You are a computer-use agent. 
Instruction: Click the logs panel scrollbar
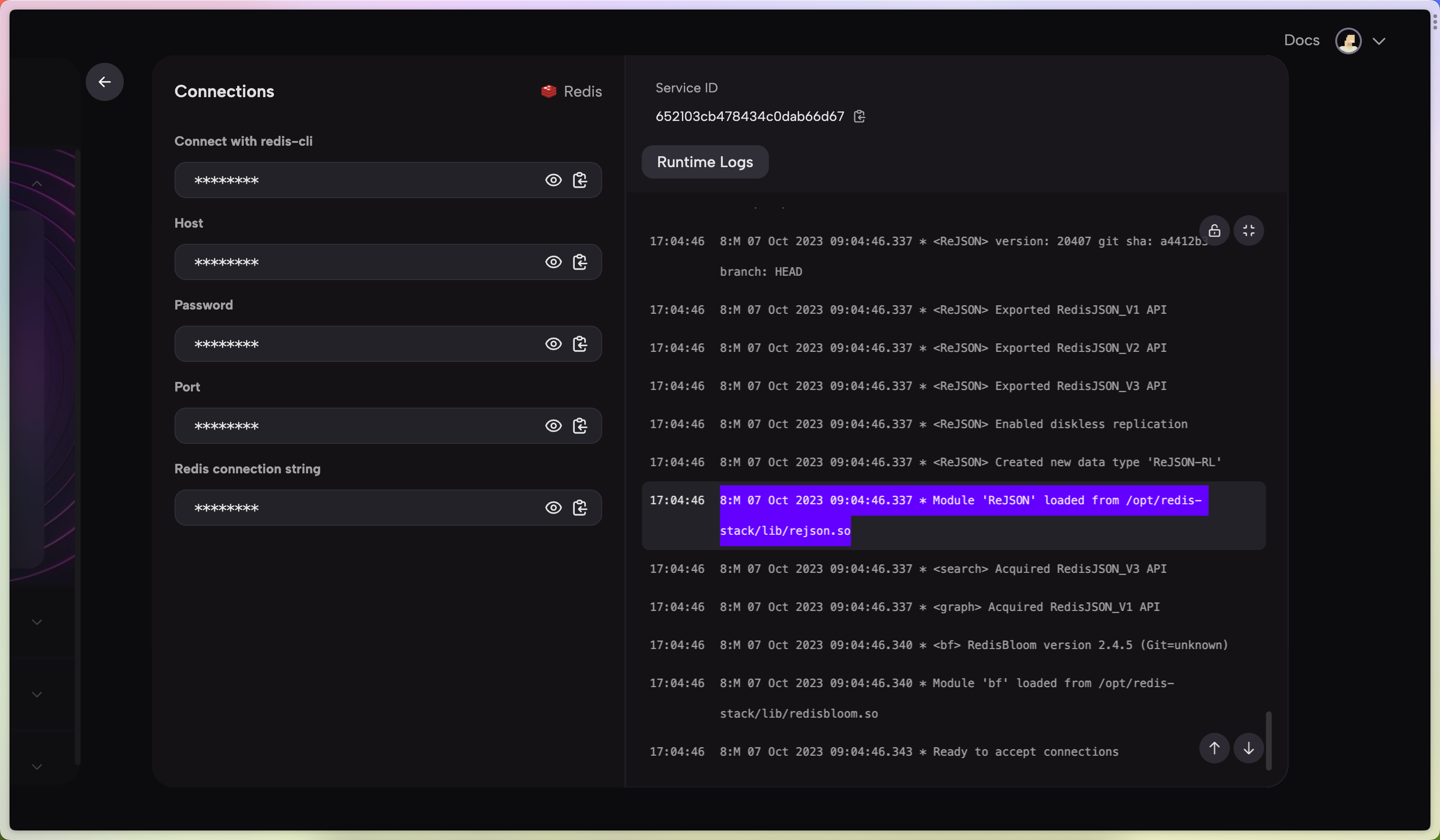(1269, 740)
